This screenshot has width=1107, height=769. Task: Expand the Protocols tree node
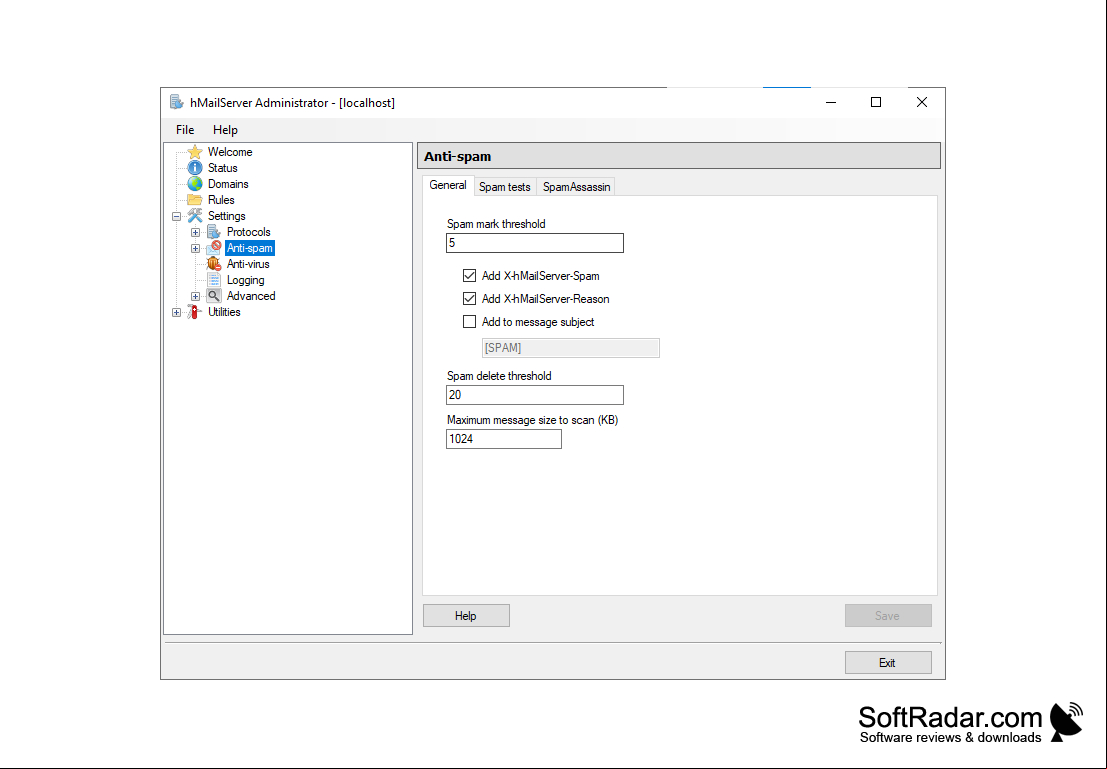[x=196, y=232]
